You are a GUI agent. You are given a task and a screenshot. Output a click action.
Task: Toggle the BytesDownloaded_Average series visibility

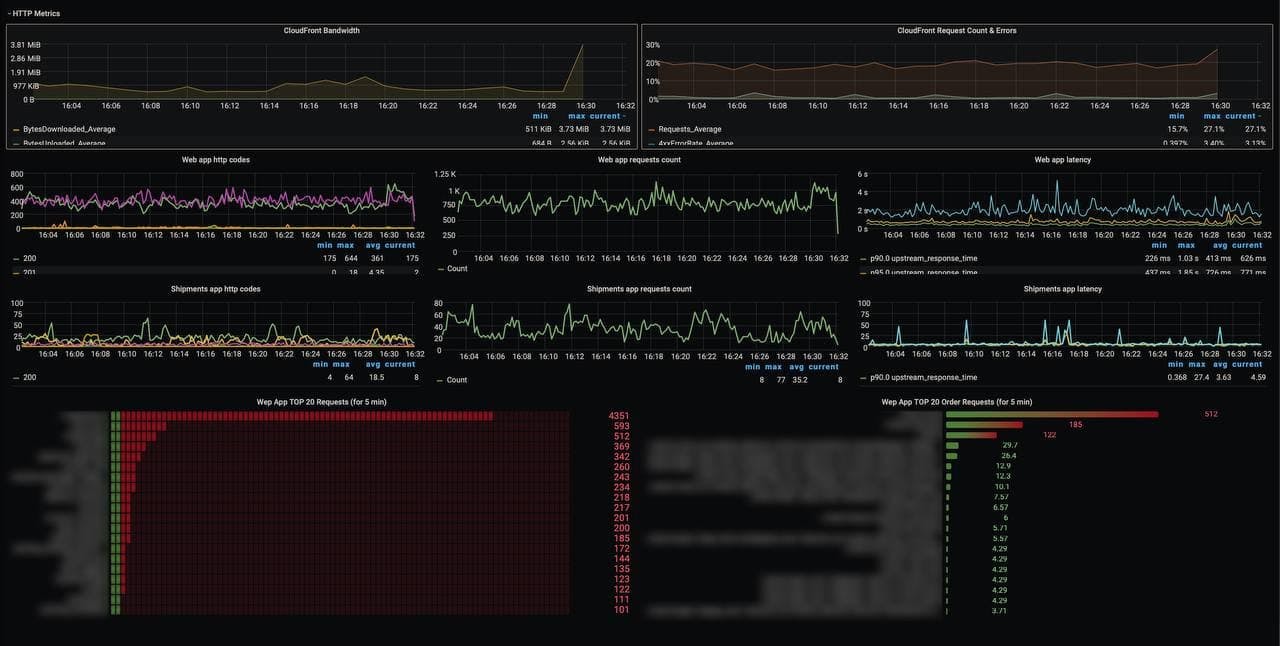click(70, 129)
